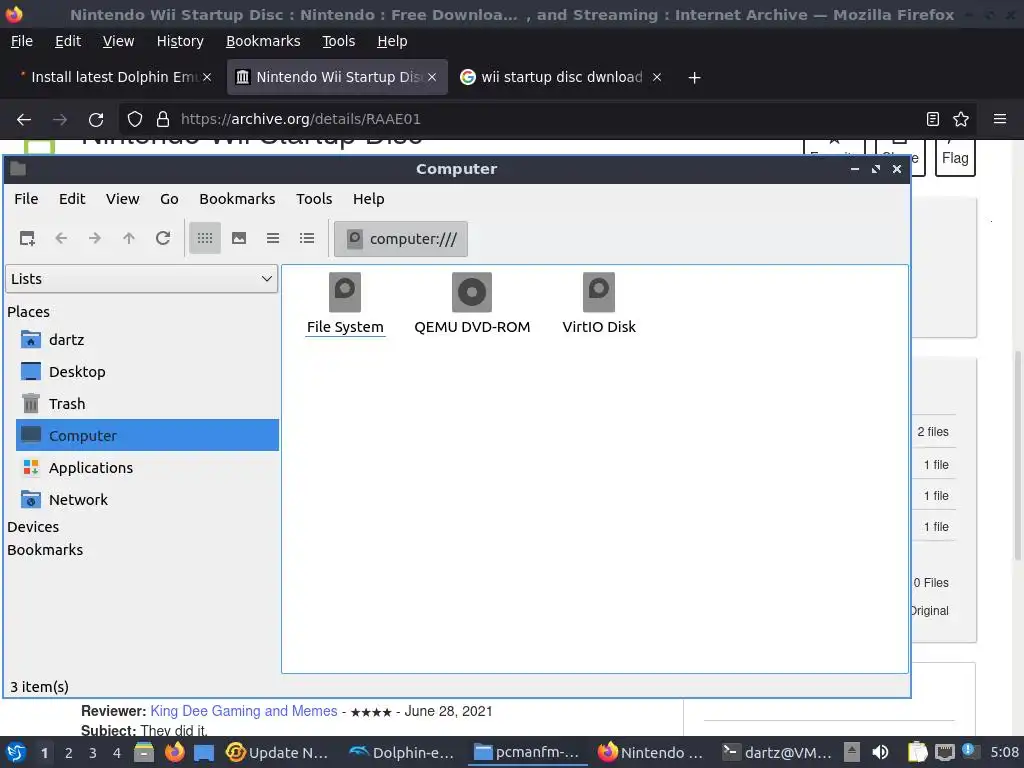The image size is (1024, 768).
Task: Reload the archive.org page
Action: [96, 120]
